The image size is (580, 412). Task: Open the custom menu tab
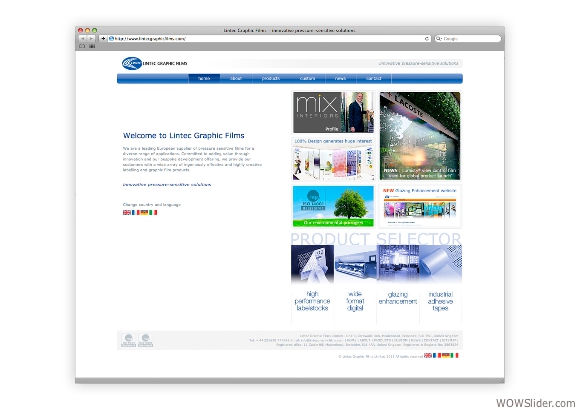(307, 78)
